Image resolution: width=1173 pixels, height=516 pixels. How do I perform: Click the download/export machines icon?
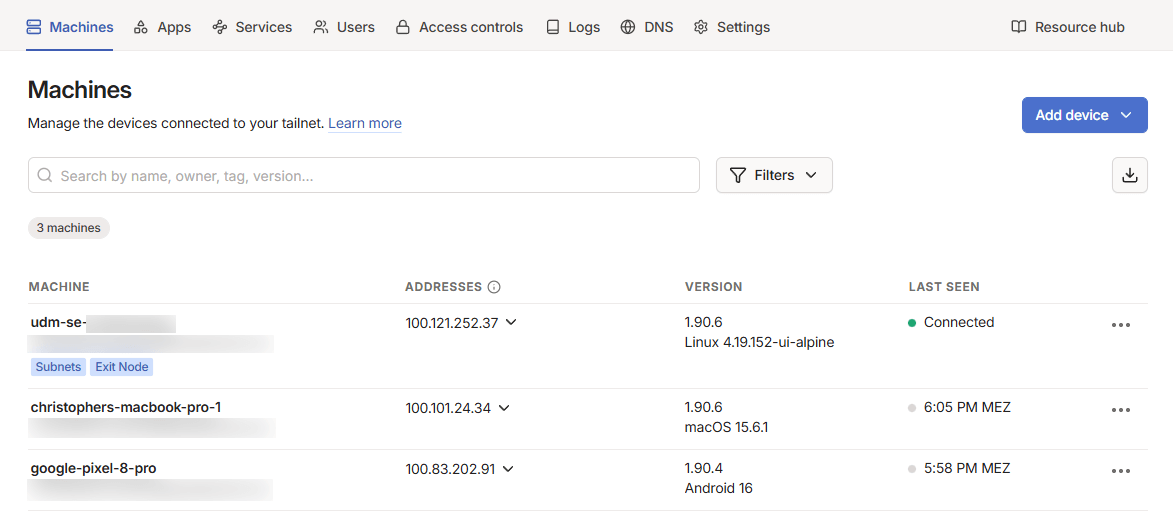(x=1129, y=175)
